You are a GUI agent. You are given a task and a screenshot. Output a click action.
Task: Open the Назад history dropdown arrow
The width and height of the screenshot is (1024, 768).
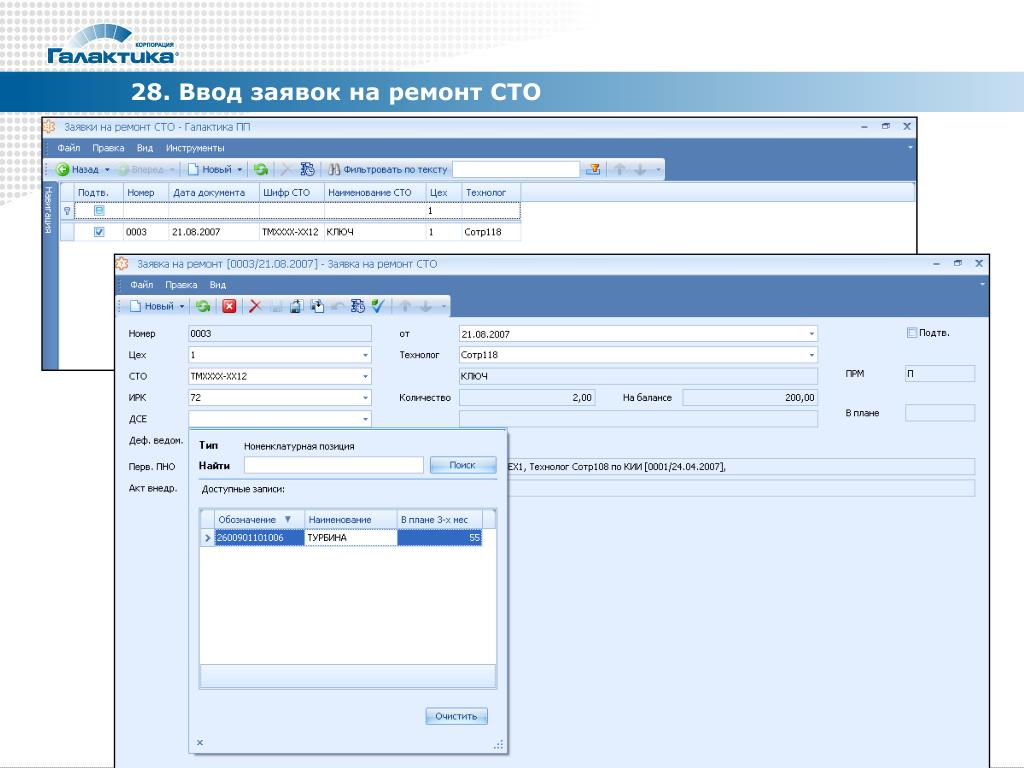[107, 170]
